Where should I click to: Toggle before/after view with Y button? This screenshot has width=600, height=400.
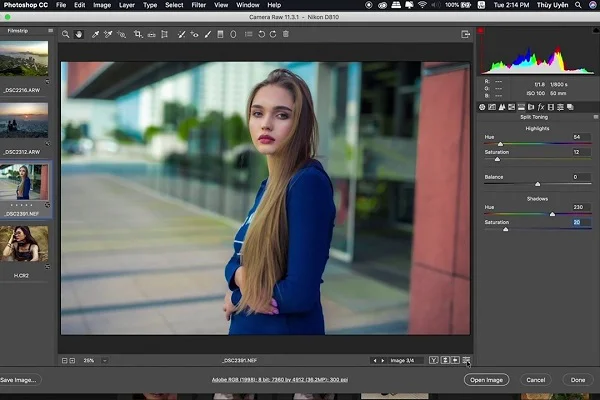(434, 360)
